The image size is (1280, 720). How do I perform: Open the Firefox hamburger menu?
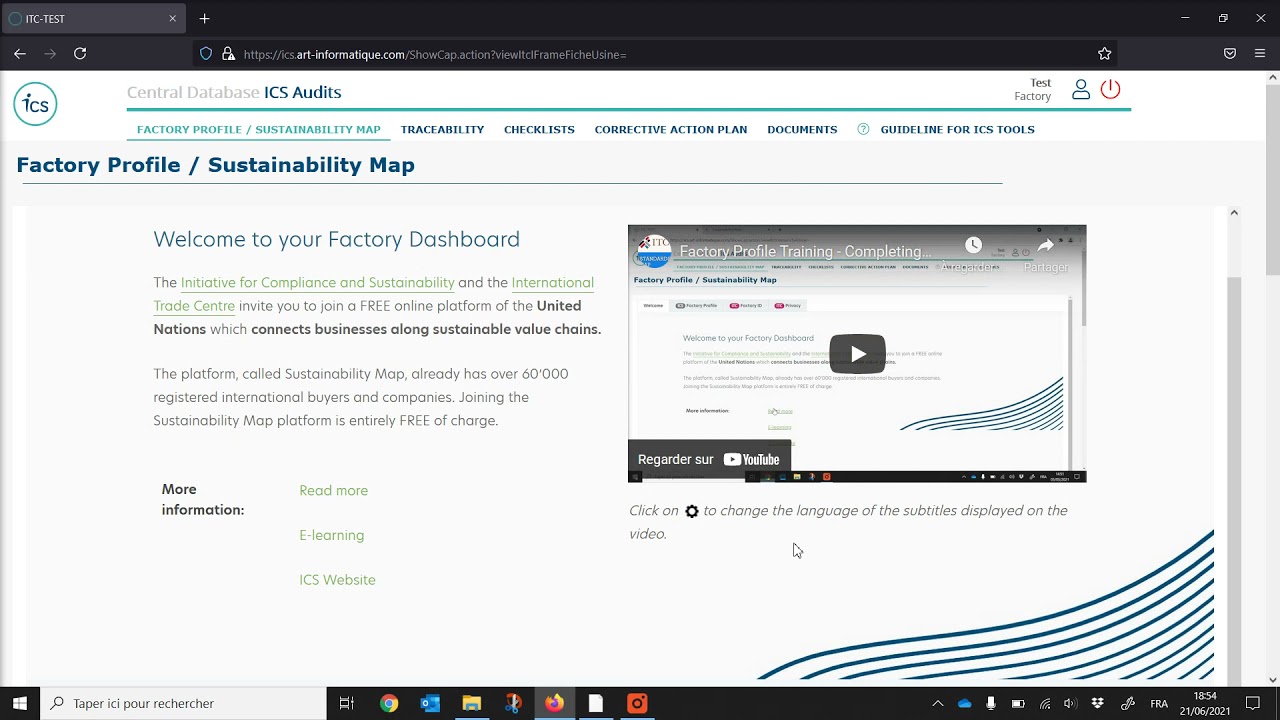[1260, 54]
